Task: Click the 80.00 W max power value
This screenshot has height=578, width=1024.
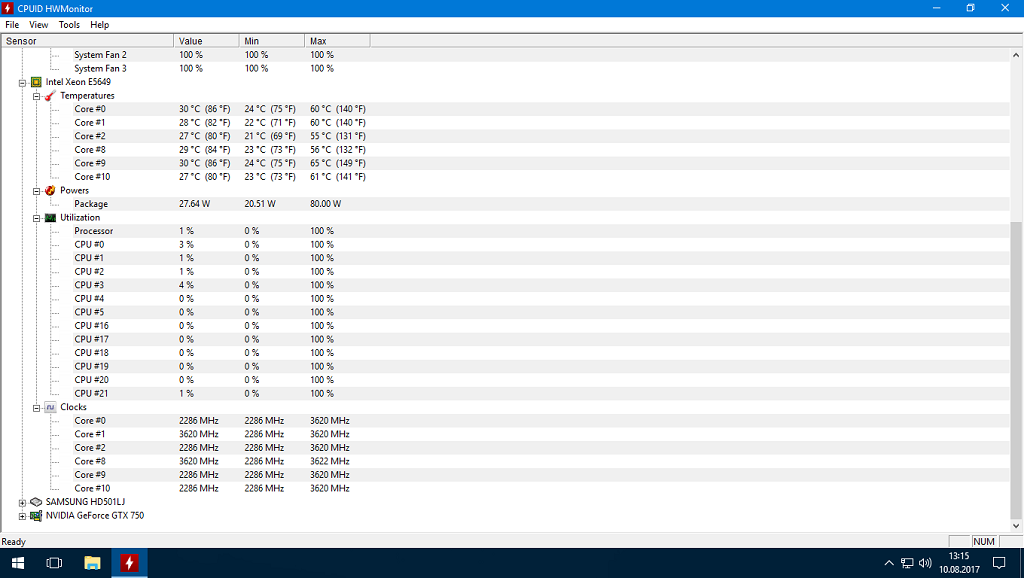Action: pyautogui.click(x=326, y=204)
